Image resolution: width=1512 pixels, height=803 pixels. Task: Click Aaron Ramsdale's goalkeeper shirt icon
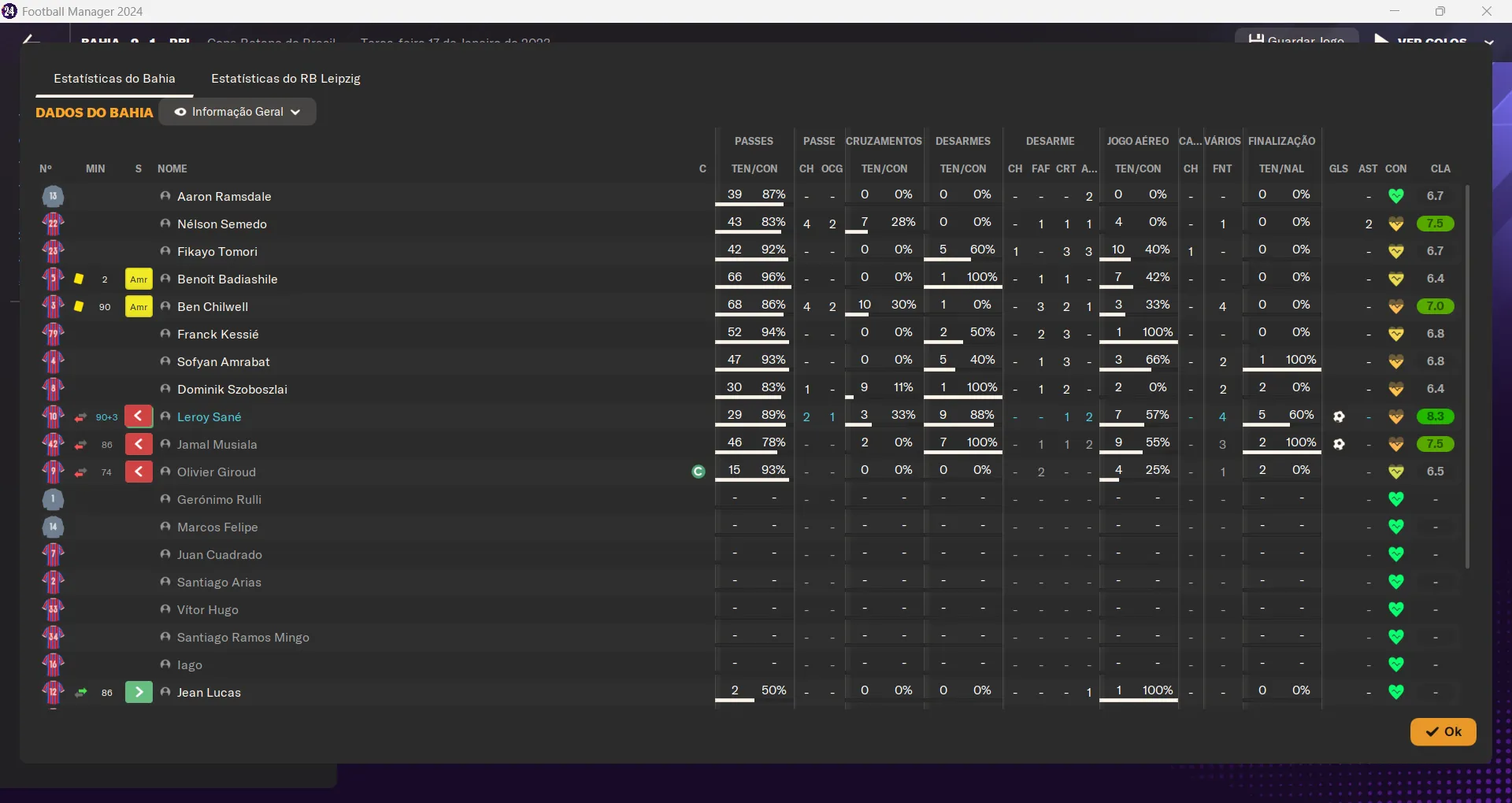click(53, 196)
